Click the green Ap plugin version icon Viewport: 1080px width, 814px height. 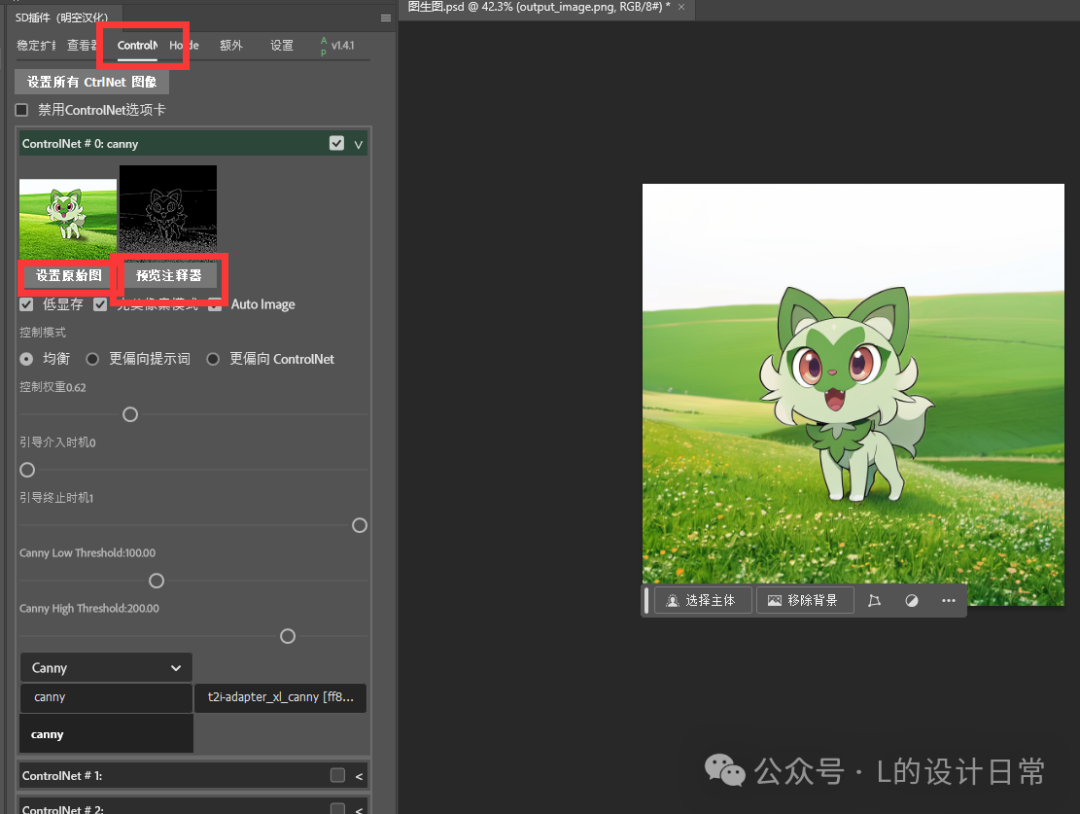pyautogui.click(x=322, y=44)
